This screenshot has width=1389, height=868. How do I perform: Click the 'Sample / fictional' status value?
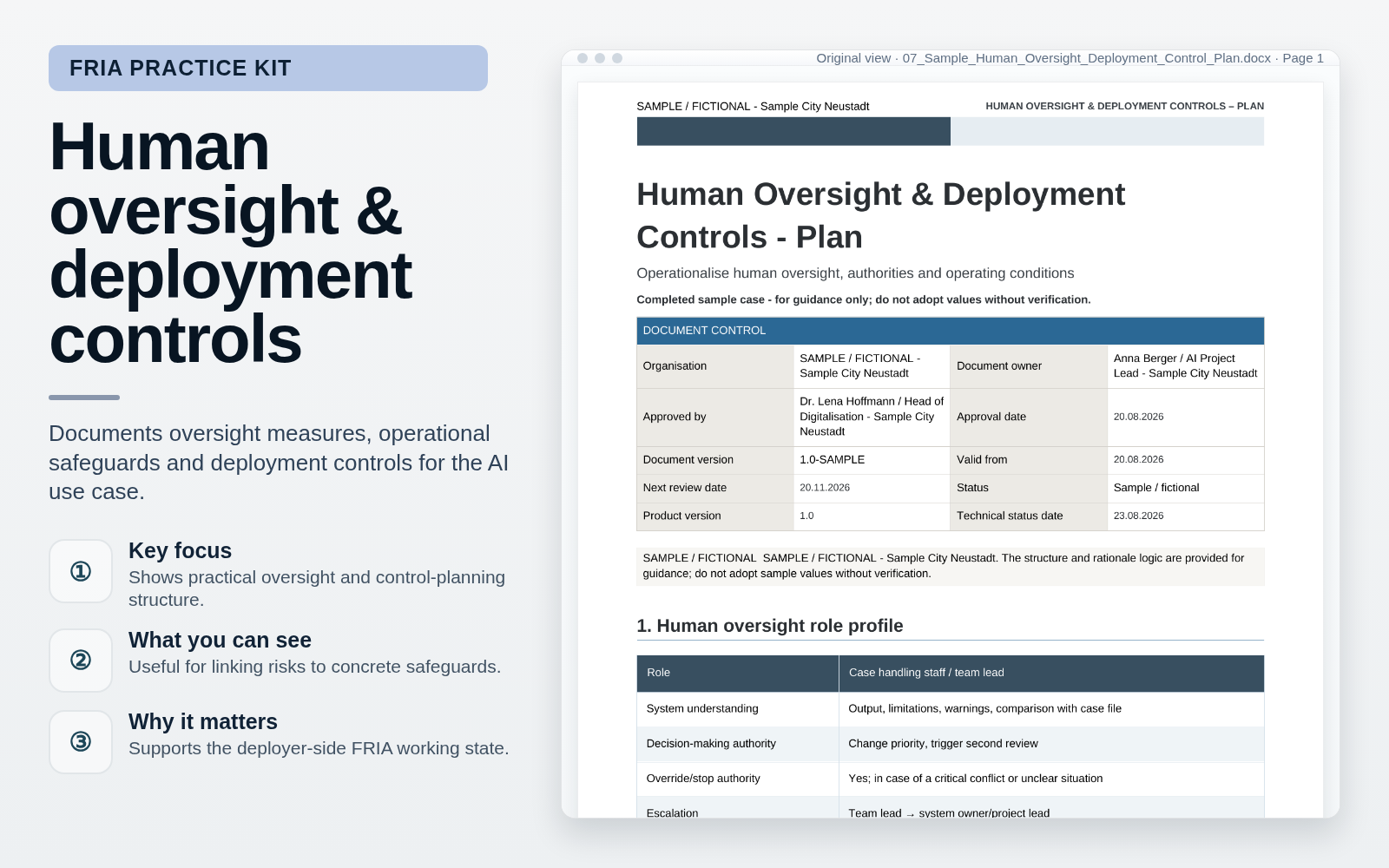pyautogui.click(x=1156, y=488)
